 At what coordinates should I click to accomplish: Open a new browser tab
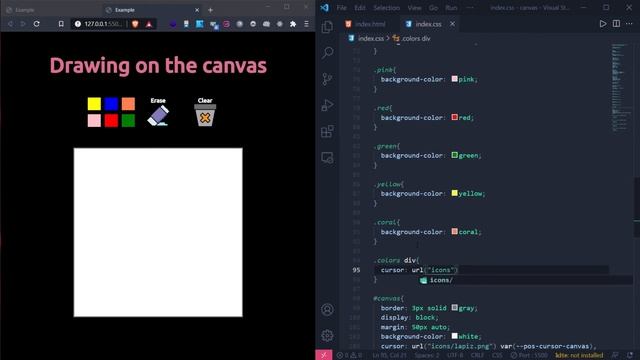[211, 10]
